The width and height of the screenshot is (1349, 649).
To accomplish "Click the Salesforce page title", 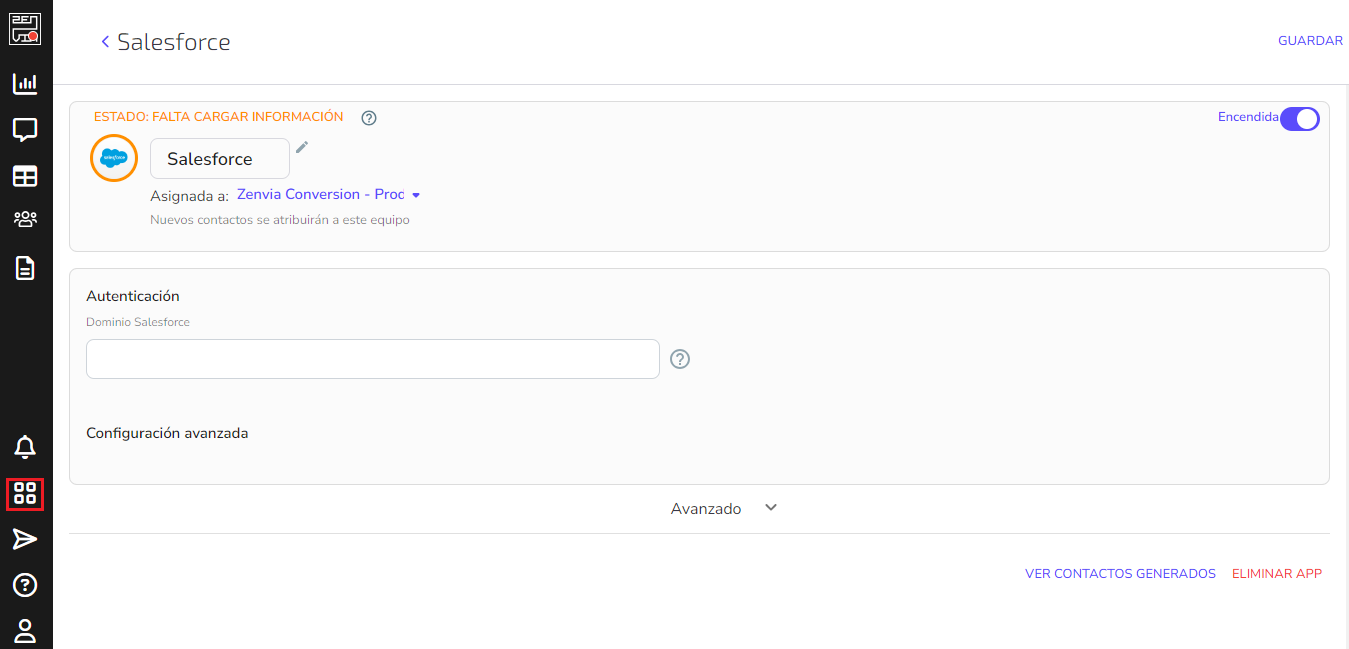I will pyautogui.click(x=174, y=42).
